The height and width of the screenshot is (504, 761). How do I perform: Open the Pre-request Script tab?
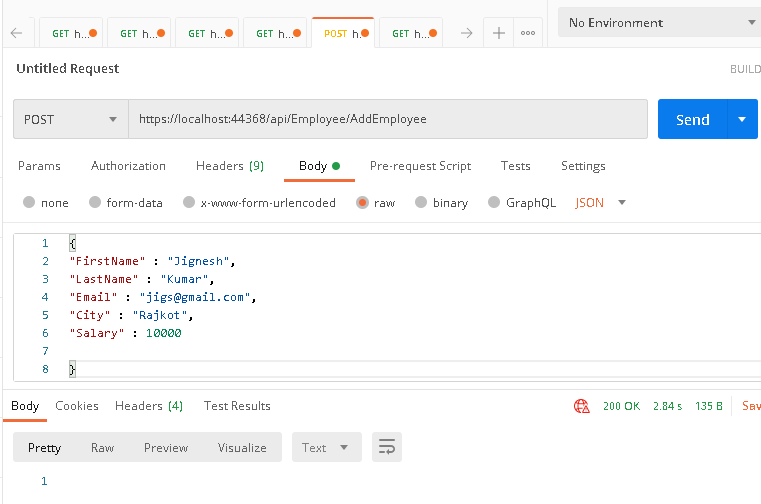420,166
